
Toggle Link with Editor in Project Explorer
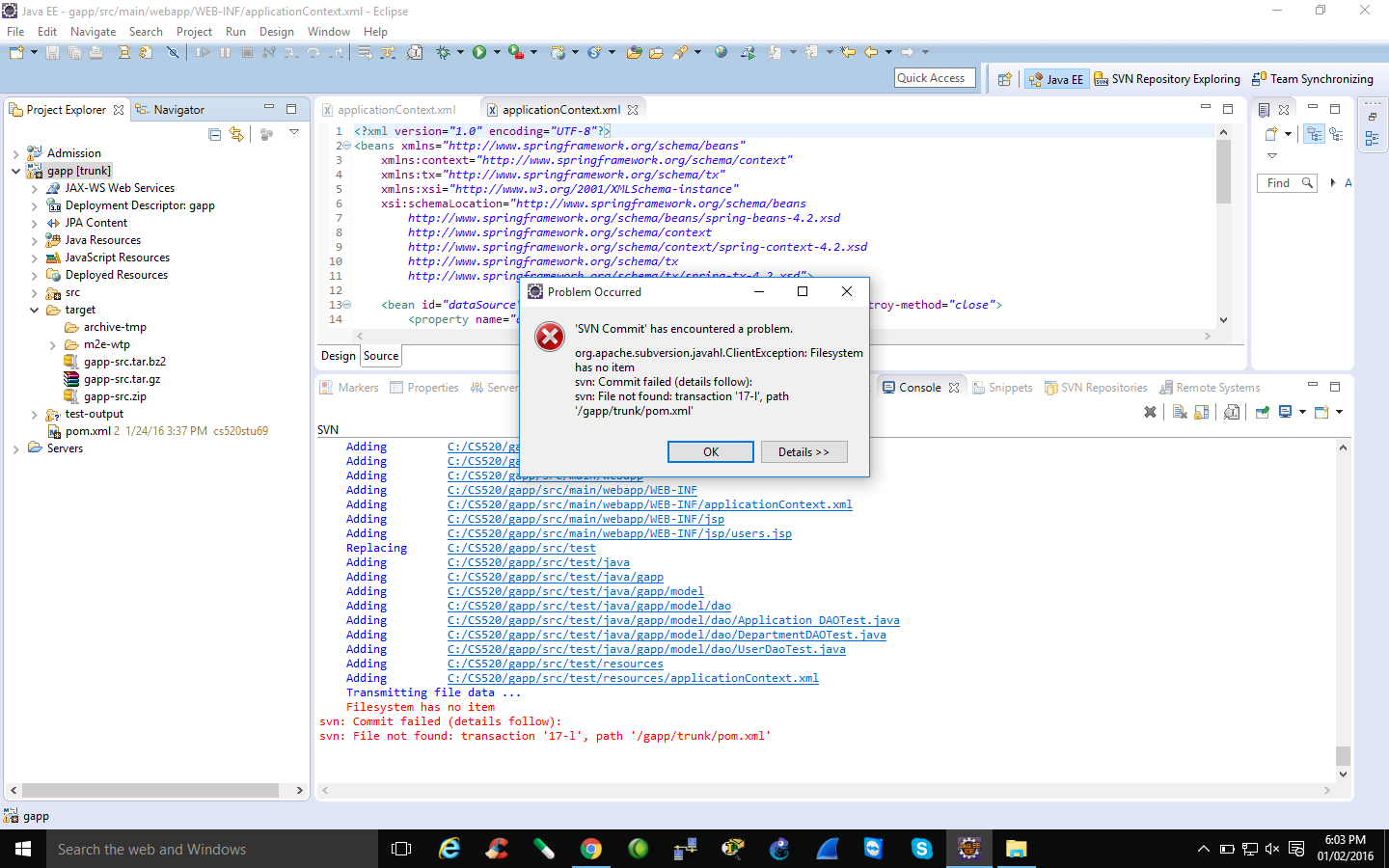click(x=236, y=134)
